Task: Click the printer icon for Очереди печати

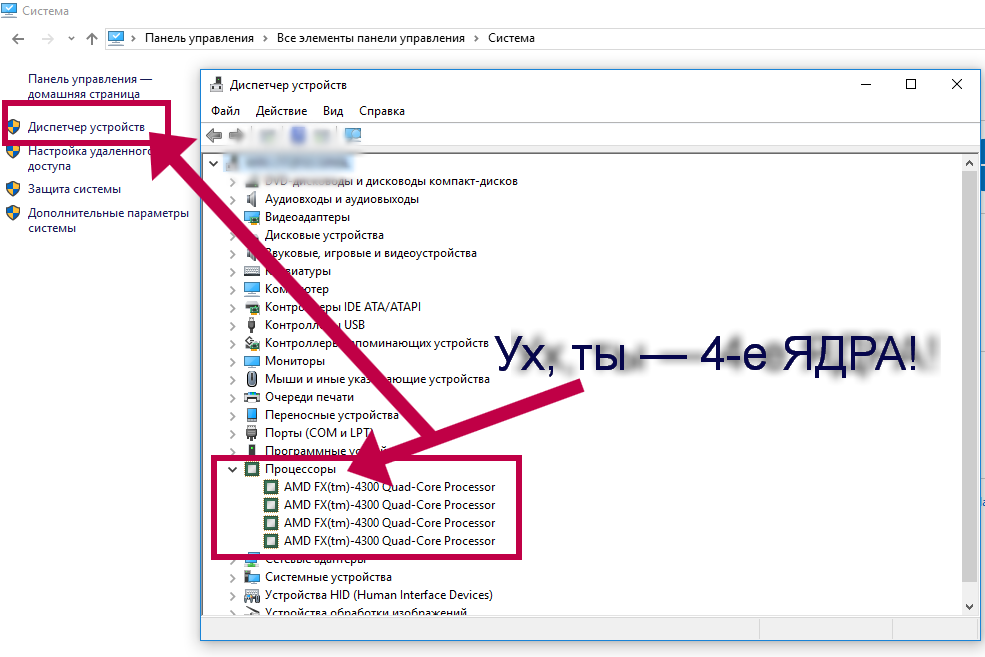Action: pyautogui.click(x=252, y=397)
